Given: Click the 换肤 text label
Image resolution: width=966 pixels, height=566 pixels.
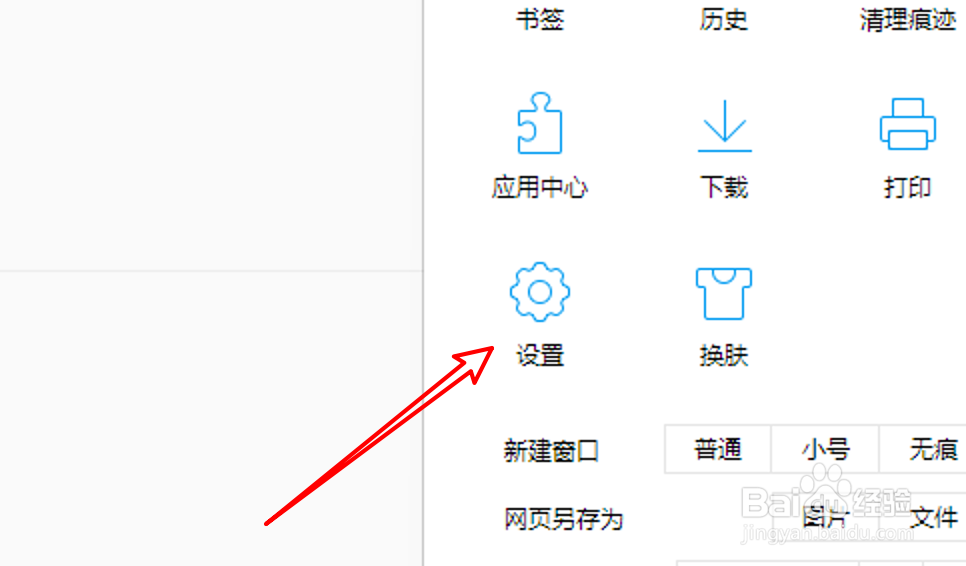Looking at the screenshot, I should pos(724,355).
